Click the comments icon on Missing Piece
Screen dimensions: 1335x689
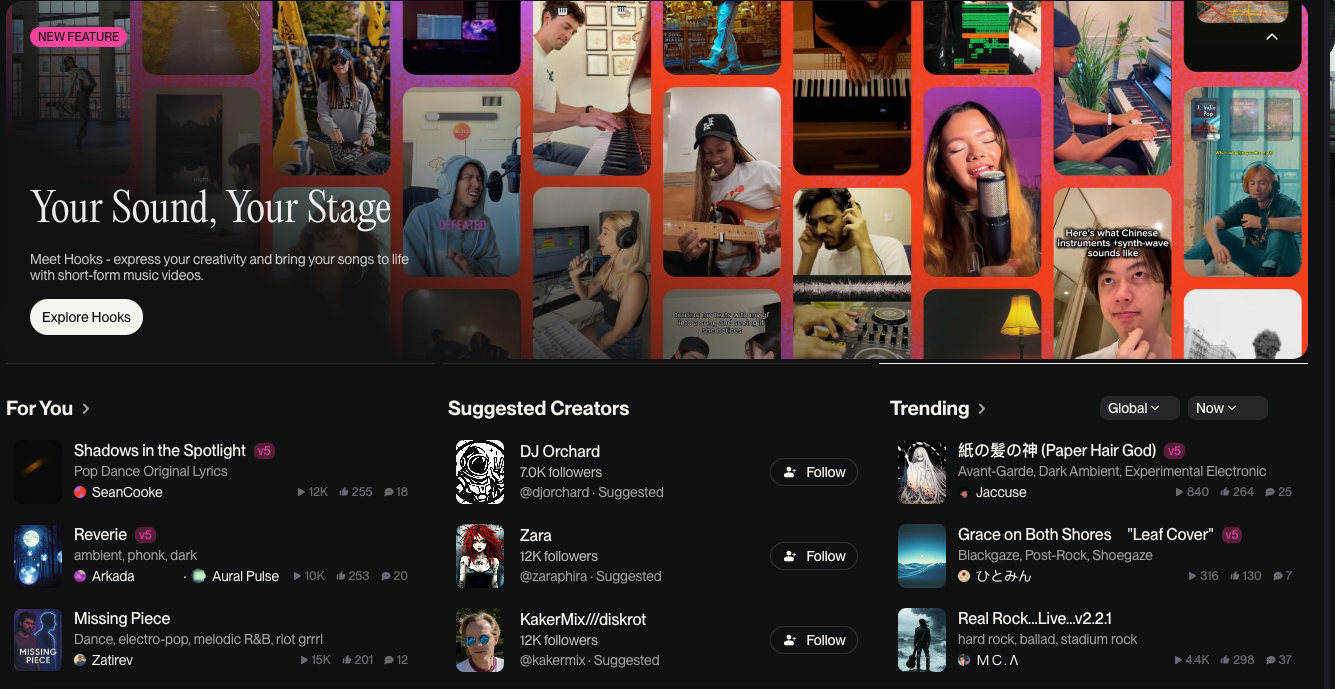(387, 660)
